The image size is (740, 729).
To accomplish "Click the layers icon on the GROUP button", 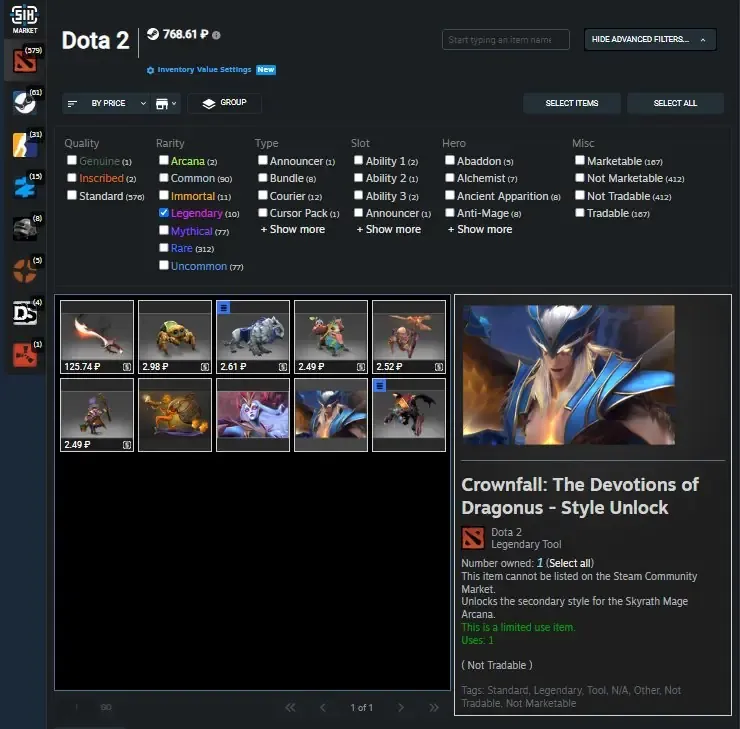I will (x=209, y=103).
